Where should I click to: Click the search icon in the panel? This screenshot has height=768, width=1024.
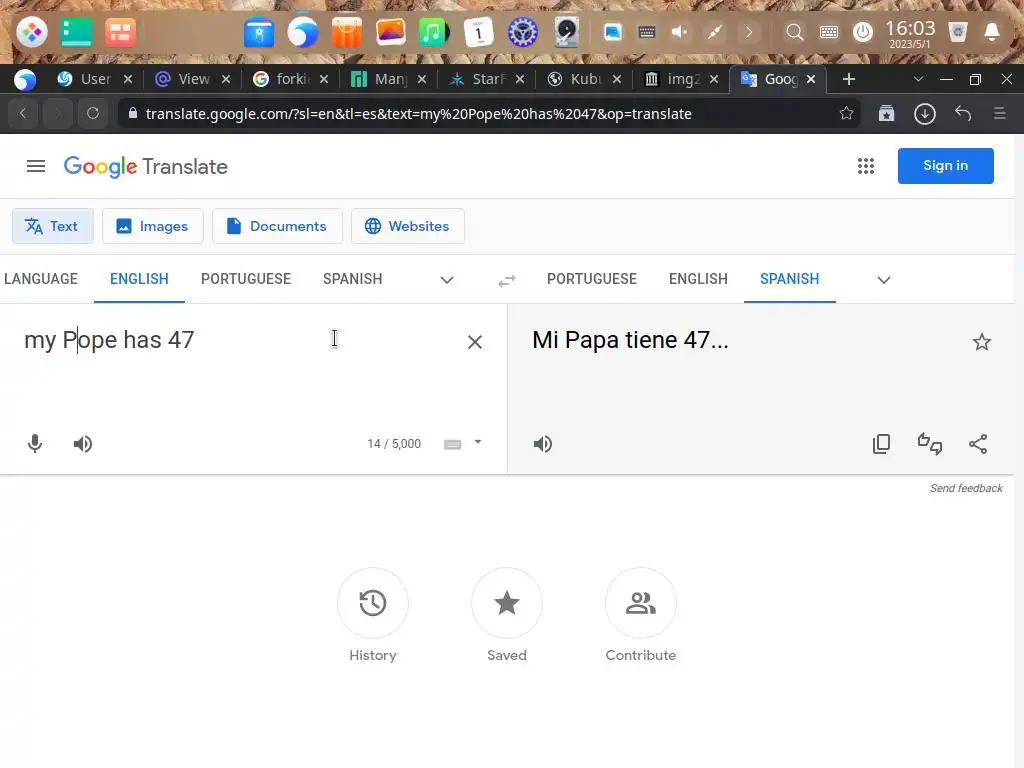(794, 32)
